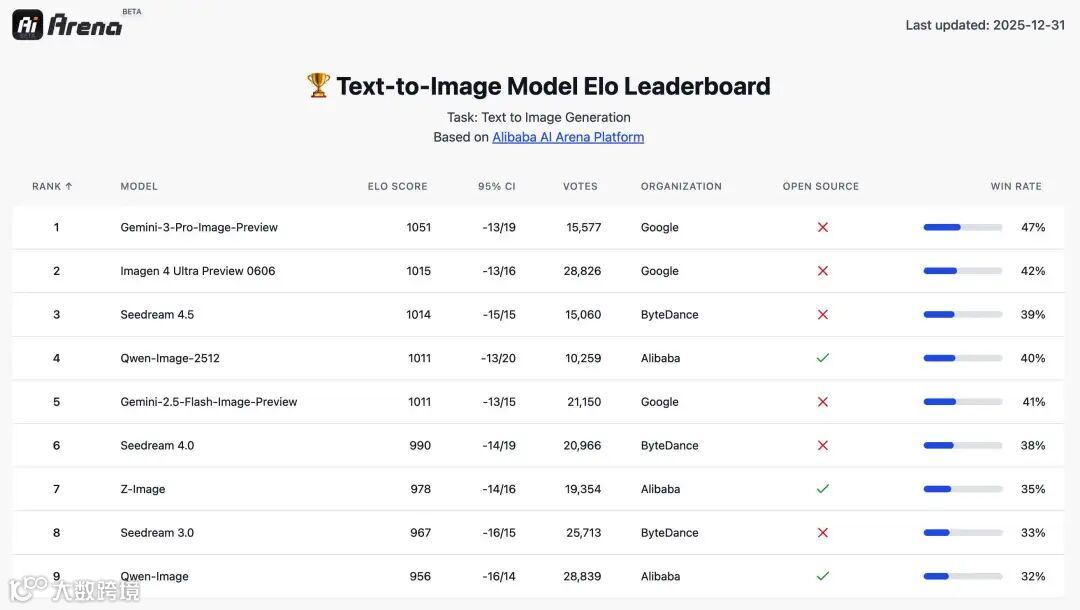
Task: Click the green checkmark for Z-Image
Action: 822,489
